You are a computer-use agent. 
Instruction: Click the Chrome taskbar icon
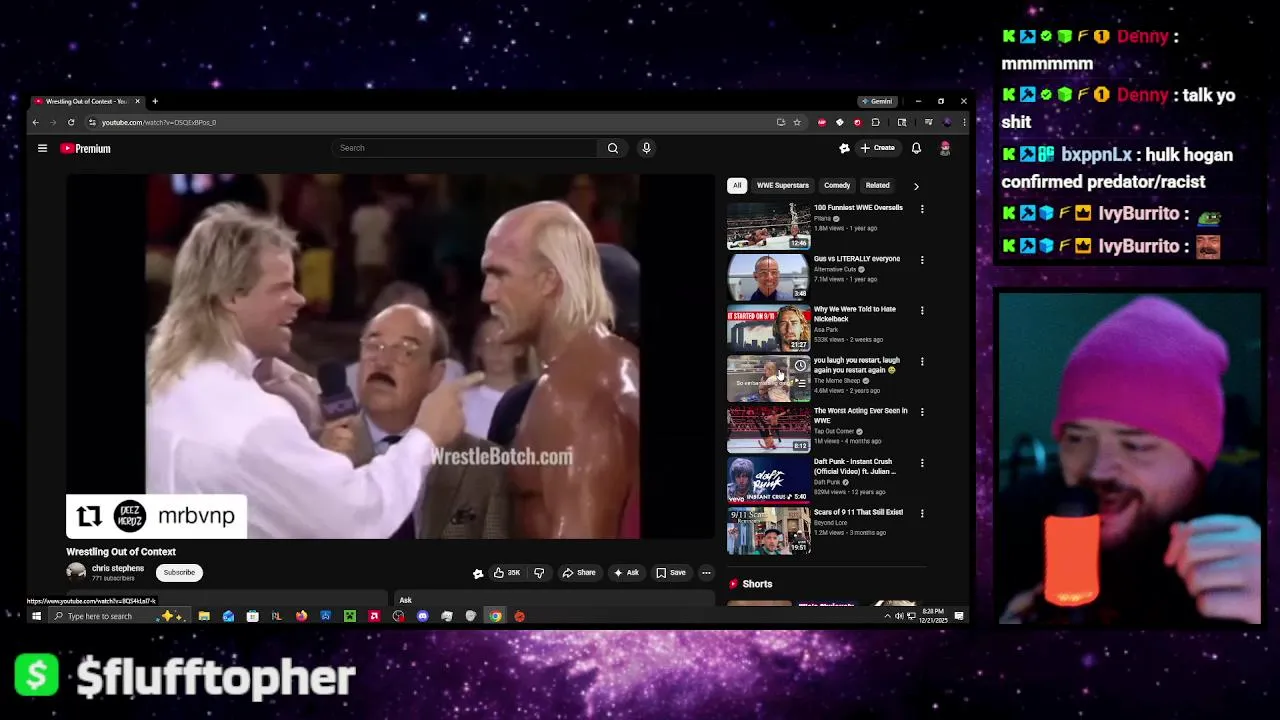coord(495,616)
